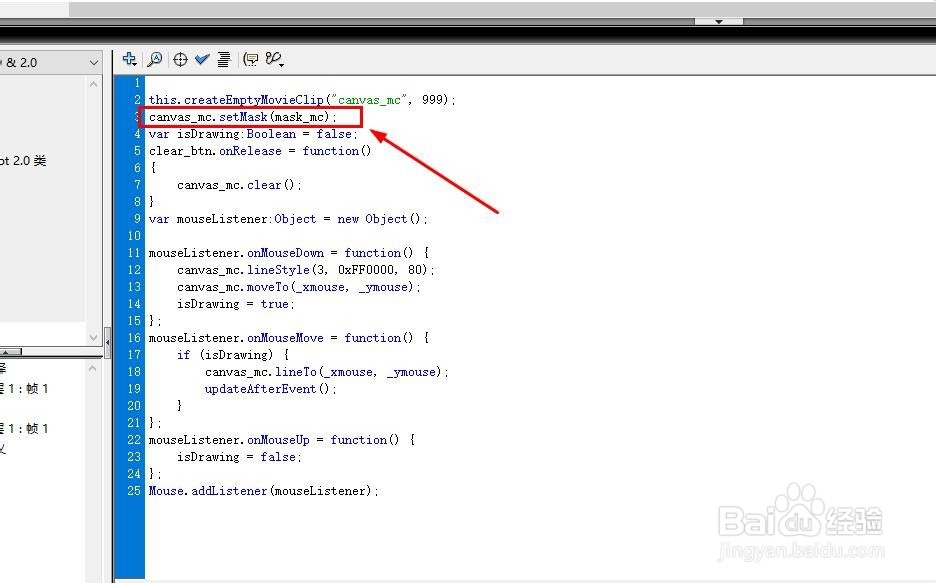Click the actions toolbox scroll-down arrow
The image size is (936, 583).
pyautogui.click(x=93, y=337)
